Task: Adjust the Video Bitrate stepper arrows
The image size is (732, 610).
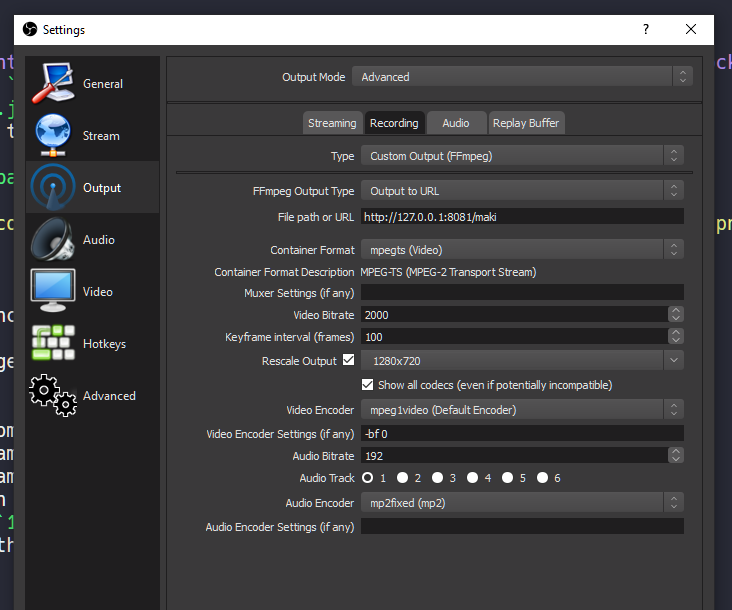Action: [676, 315]
